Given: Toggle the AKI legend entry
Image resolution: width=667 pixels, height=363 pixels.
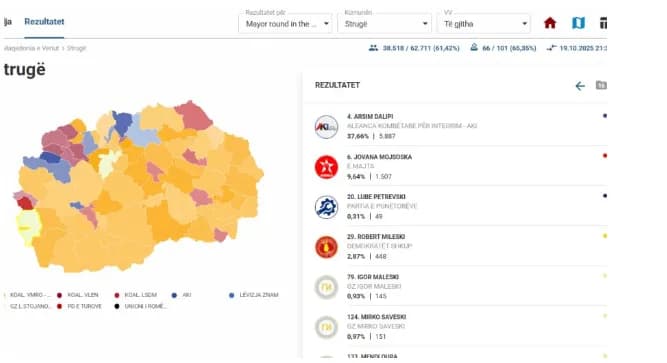Looking at the screenshot, I should pyautogui.click(x=182, y=295).
